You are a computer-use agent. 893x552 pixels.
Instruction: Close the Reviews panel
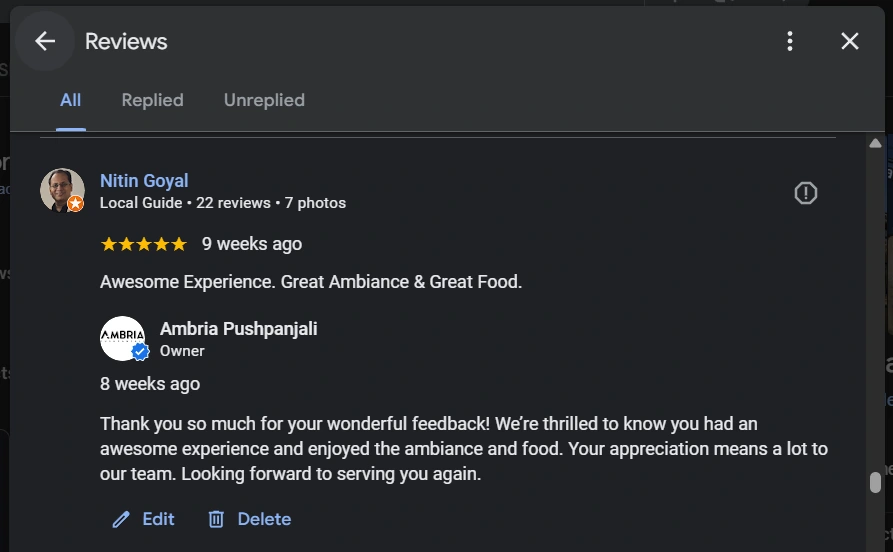point(850,41)
